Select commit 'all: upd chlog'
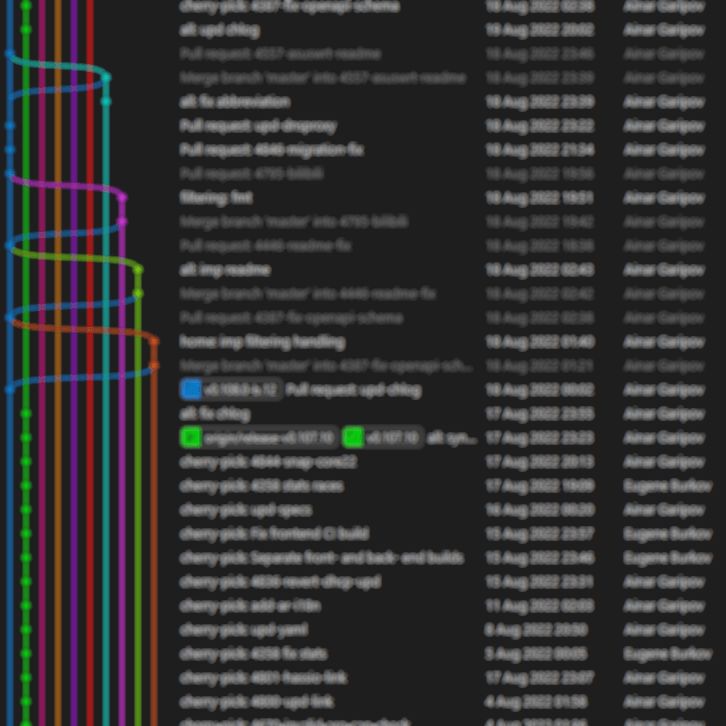 [220, 31]
